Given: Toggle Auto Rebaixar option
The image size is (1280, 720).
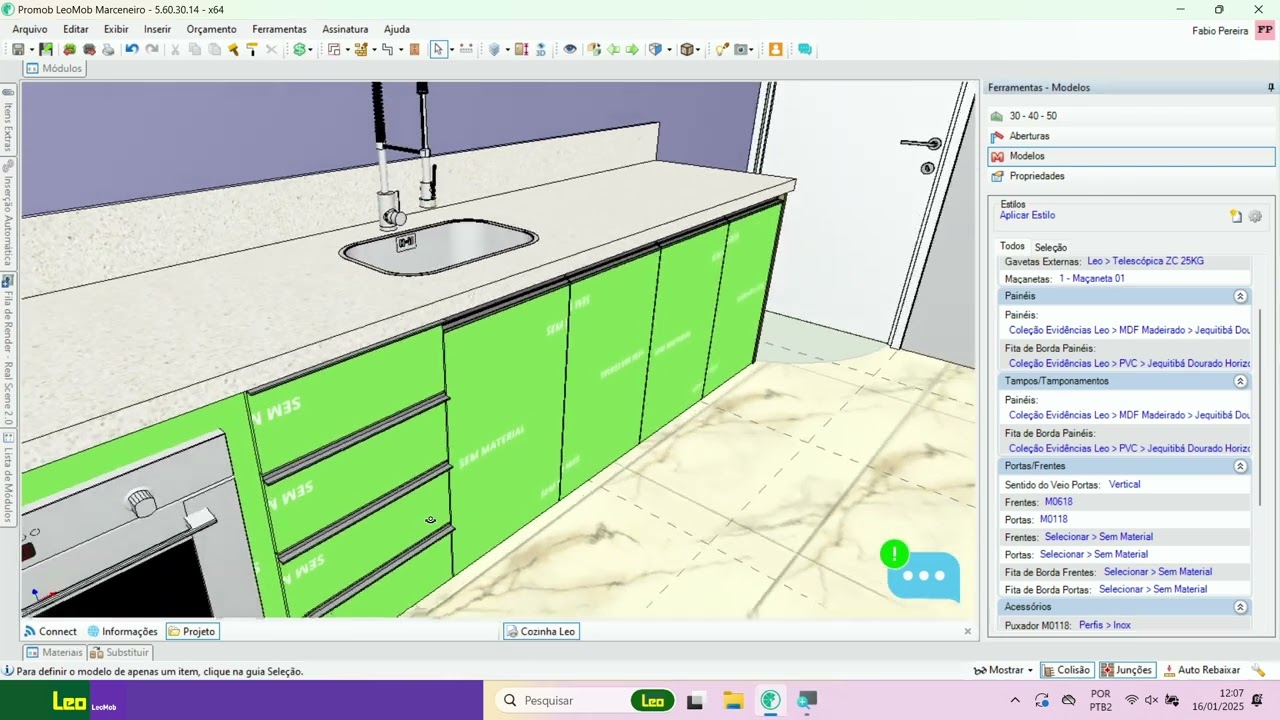Looking at the screenshot, I should tap(1201, 670).
